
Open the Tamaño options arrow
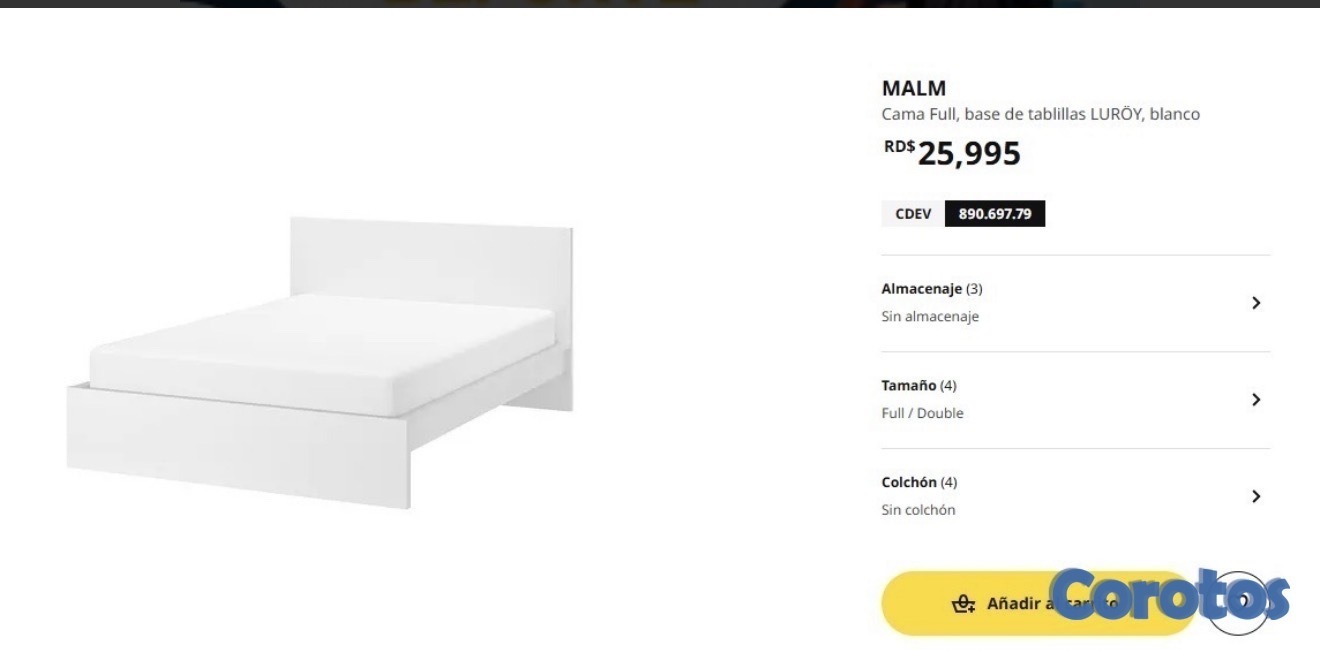tap(1256, 400)
